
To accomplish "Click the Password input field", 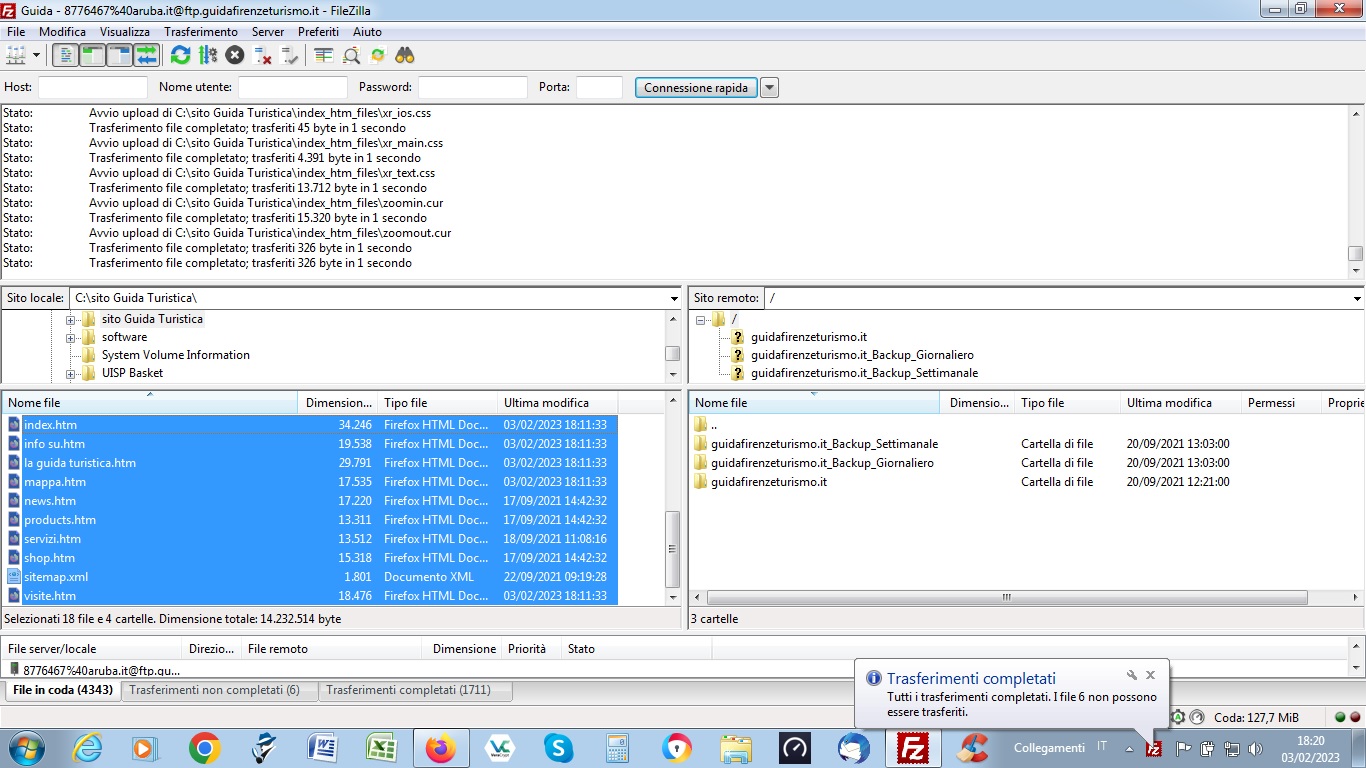I will [473, 87].
